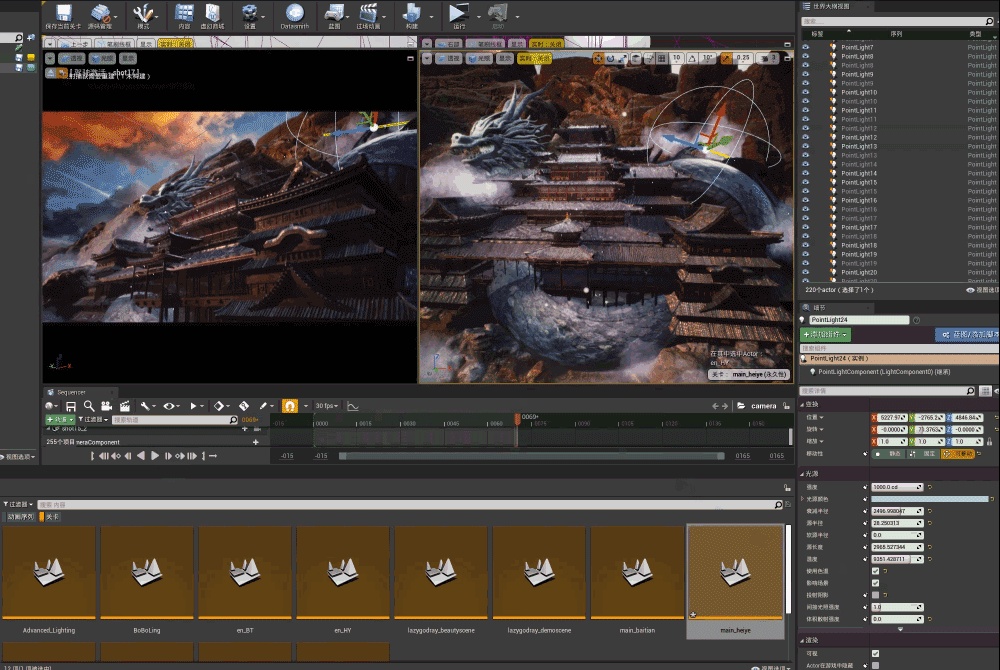This screenshot has width=1000, height=670.
Task: Open the Datasmith import tool
Action: click(295, 14)
